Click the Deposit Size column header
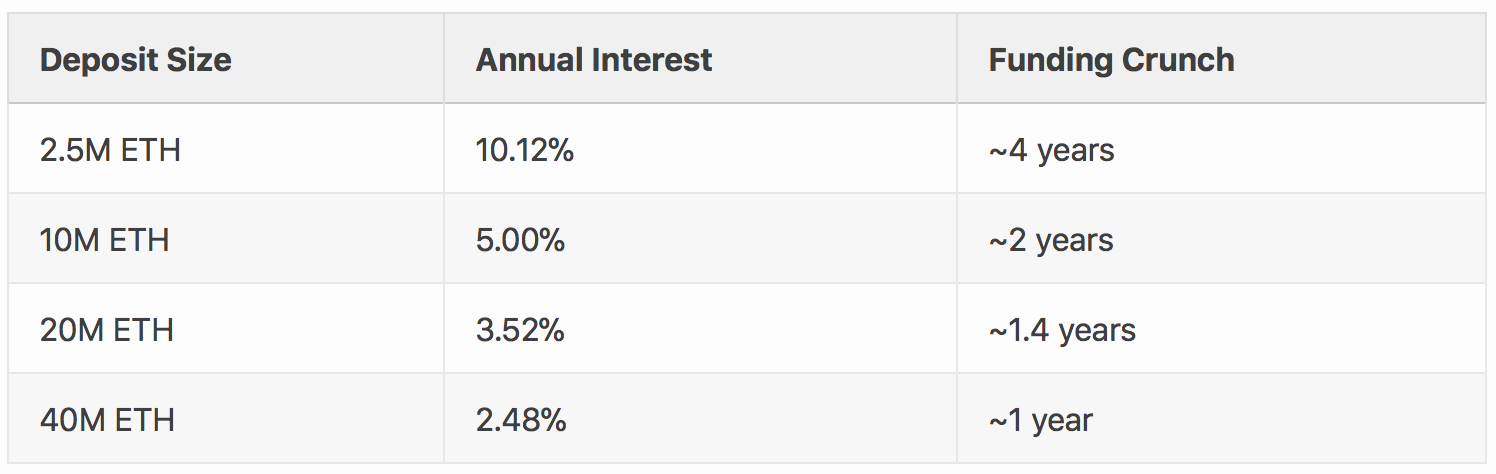Image resolution: width=1496 pixels, height=474 pixels. tap(226, 59)
